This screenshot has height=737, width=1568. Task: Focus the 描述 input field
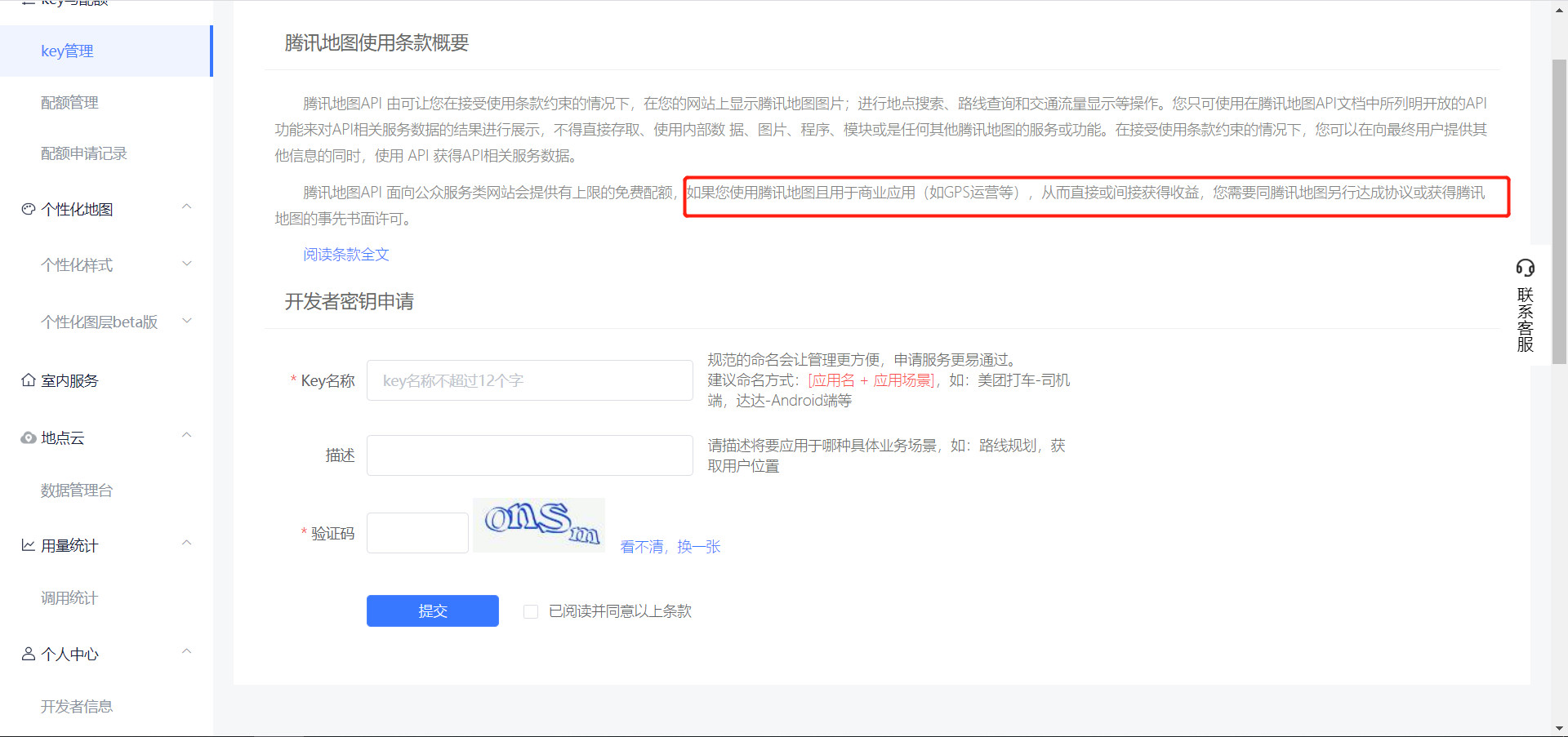pyautogui.click(x=530, y=455)
